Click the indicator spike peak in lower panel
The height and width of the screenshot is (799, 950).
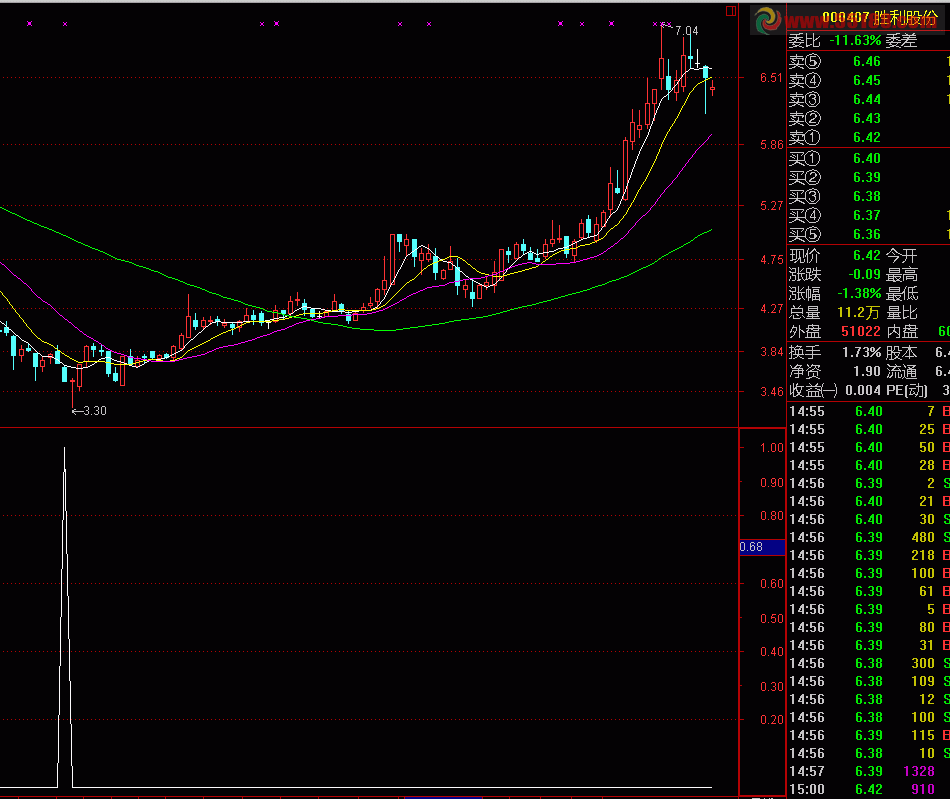[x=64, y=449]
